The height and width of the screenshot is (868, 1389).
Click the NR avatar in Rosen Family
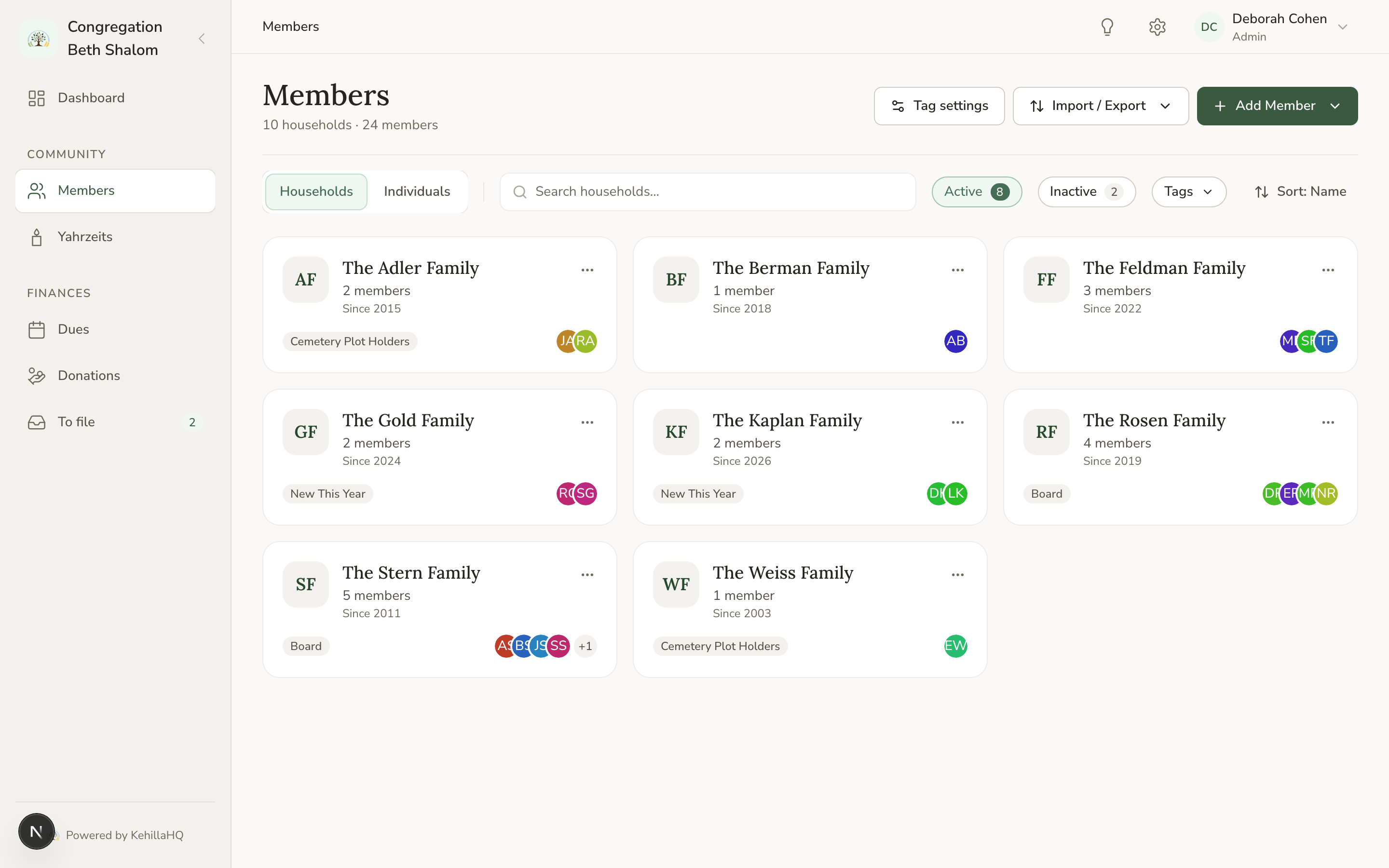pyautogui.click(x=1326, y=493)
